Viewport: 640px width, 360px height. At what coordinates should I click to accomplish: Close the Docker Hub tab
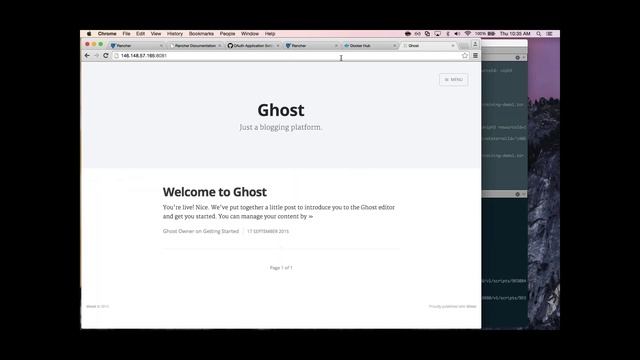point(394,46)
